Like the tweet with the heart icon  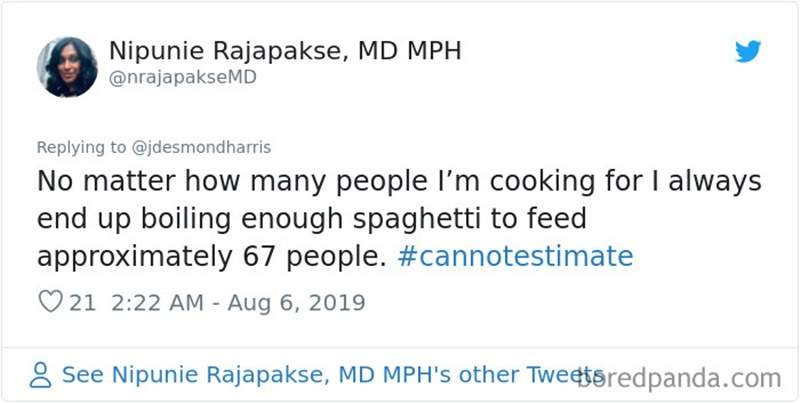[x=49, y=302]
